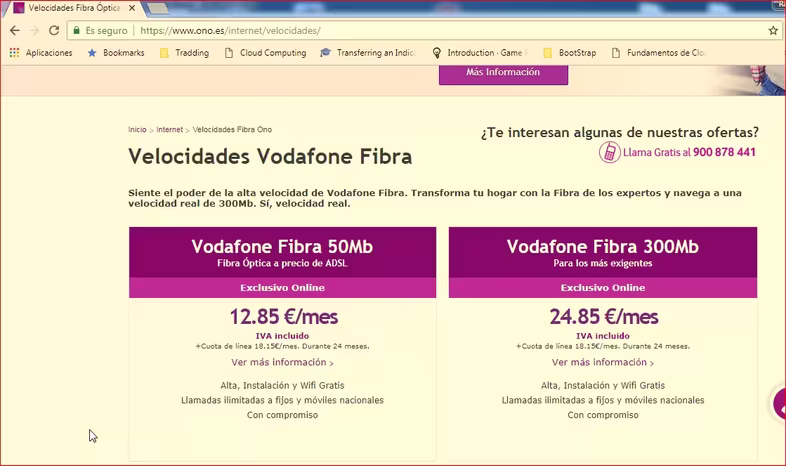786x466 pixels.
Task: Click the green secure padlock icon
Action: (x=76, y=31)
